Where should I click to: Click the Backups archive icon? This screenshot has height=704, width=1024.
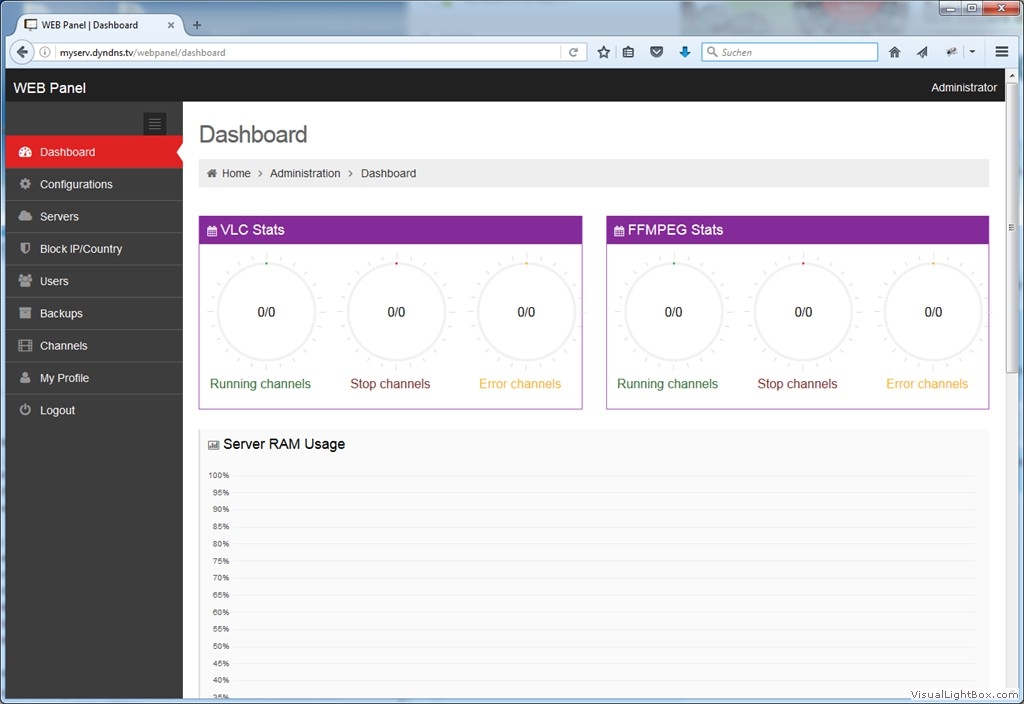click(x=26, y=313)
